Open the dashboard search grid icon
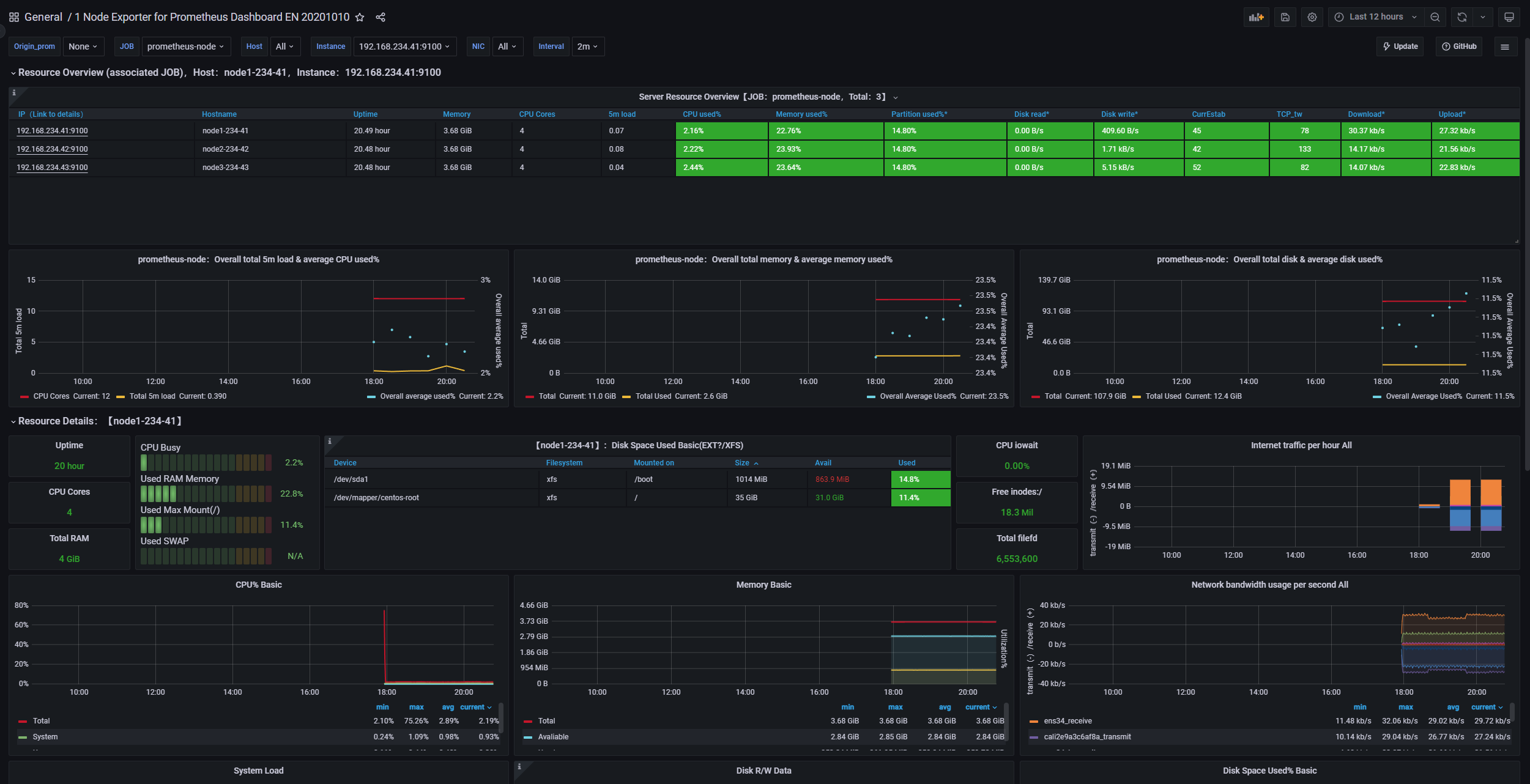The image size is (1530, 784). point(13,17)
